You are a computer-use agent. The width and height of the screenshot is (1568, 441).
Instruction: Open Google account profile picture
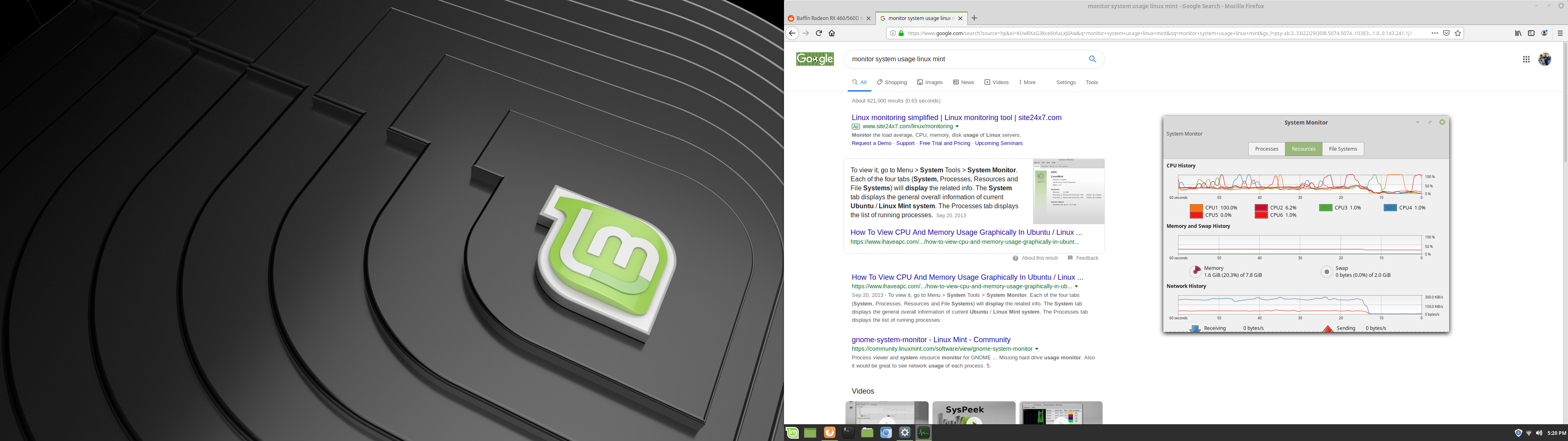coord(1545,59)
